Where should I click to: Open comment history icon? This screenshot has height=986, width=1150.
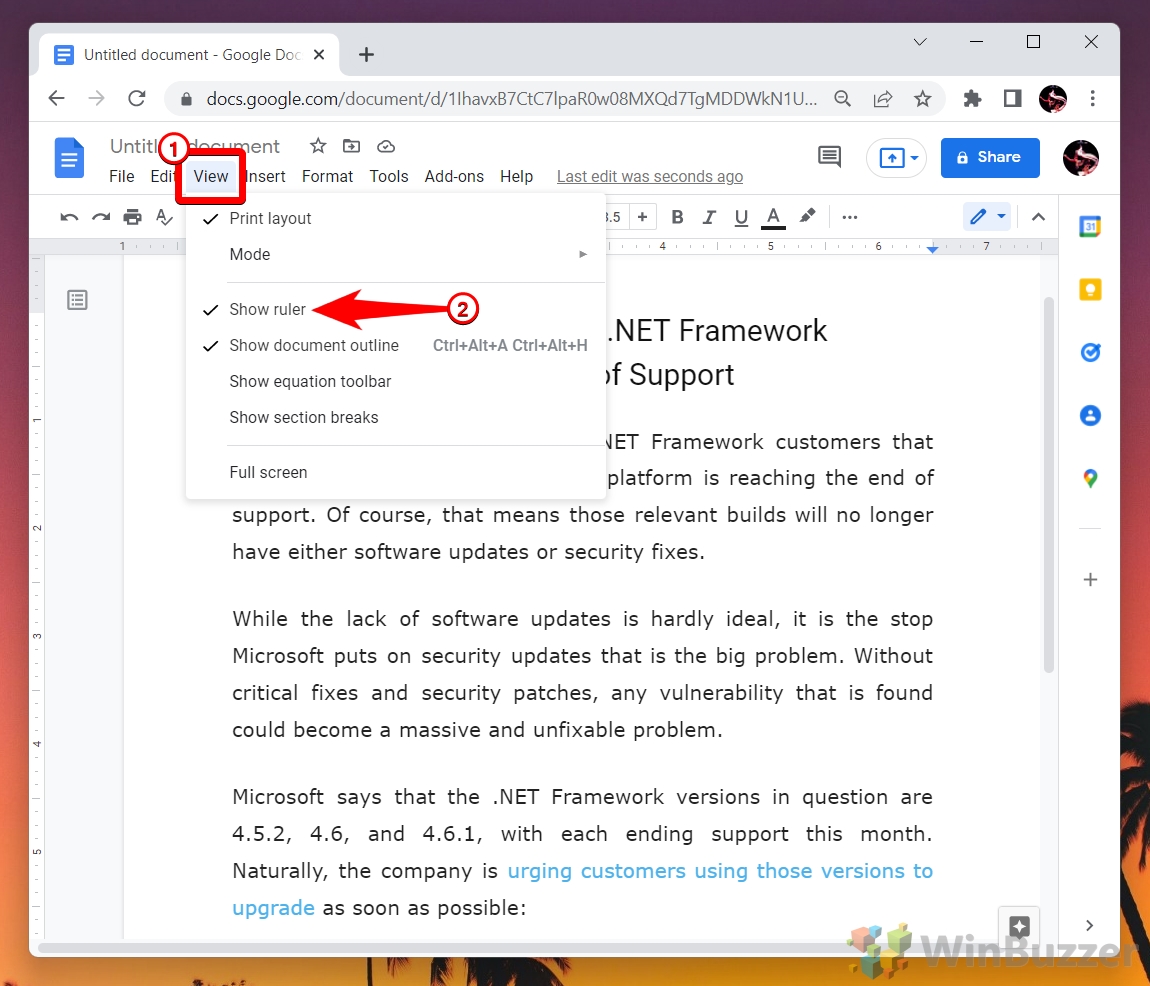click(829, 157)
